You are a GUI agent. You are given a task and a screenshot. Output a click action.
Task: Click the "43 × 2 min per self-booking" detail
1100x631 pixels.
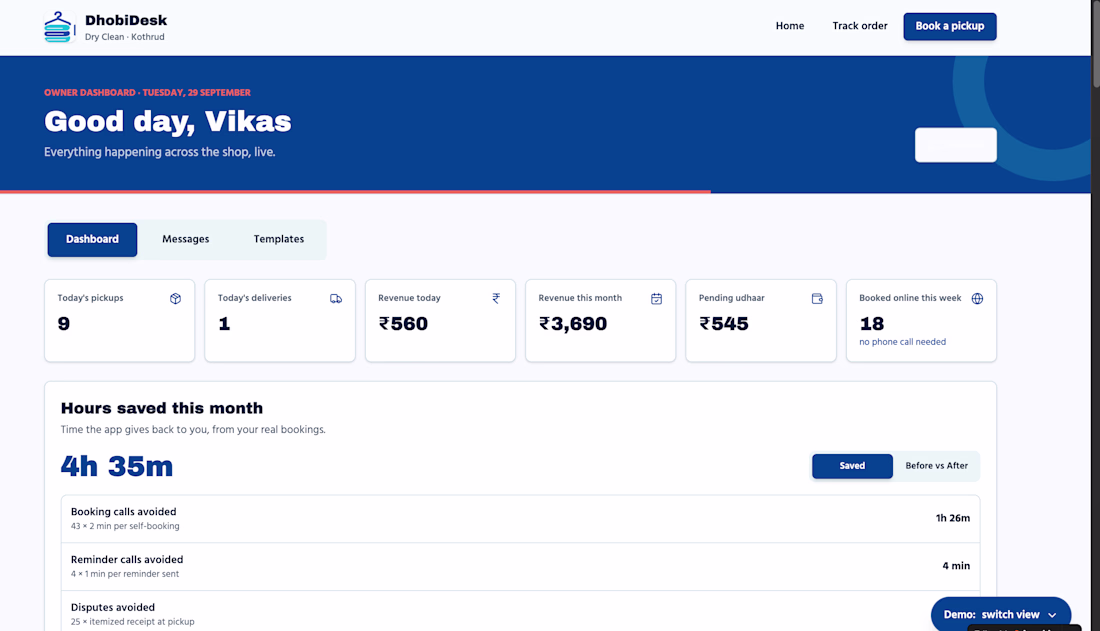click(125, 526)
